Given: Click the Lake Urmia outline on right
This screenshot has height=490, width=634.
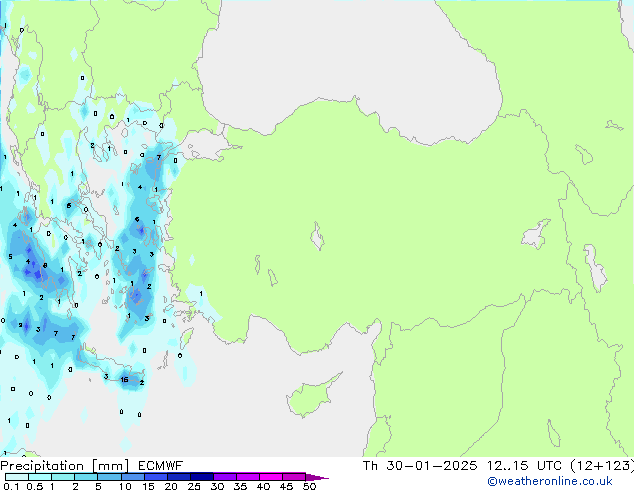Looking at the screenshot, I should point(597,270).
